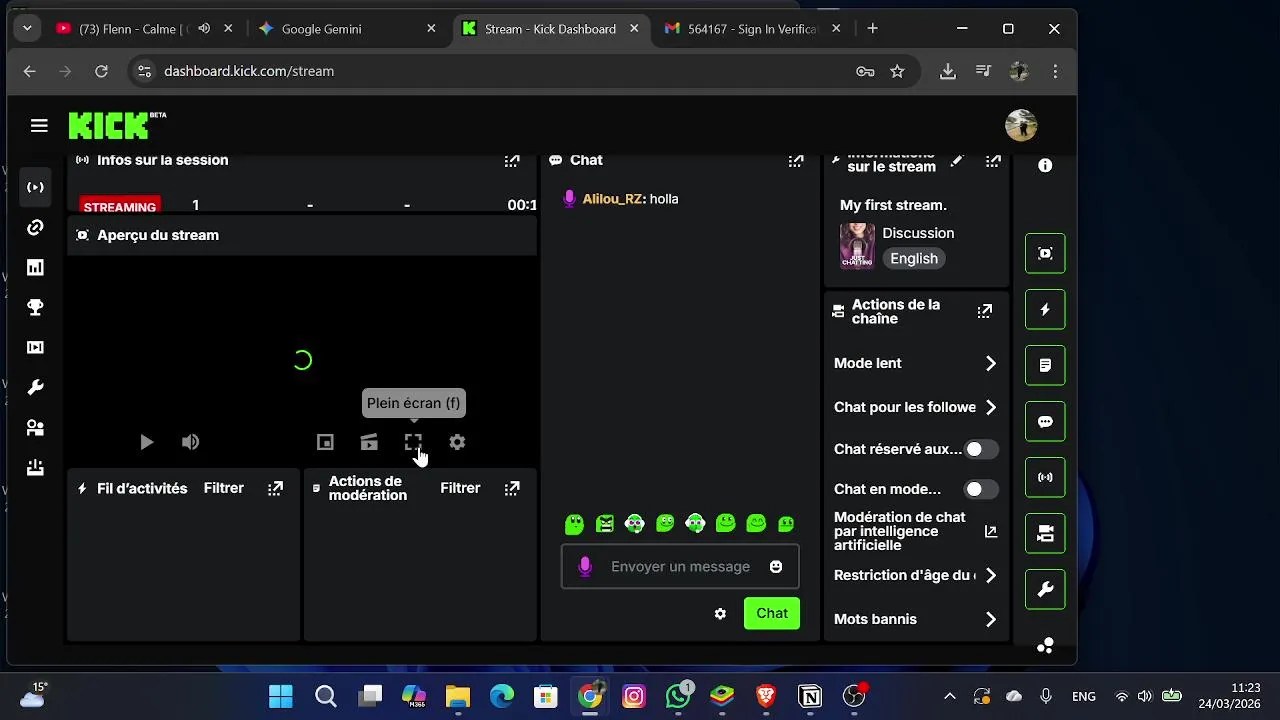This screenshot has width=1280, height=720.
Task: Click the English language tag
Action: click(x=914, y=259)
